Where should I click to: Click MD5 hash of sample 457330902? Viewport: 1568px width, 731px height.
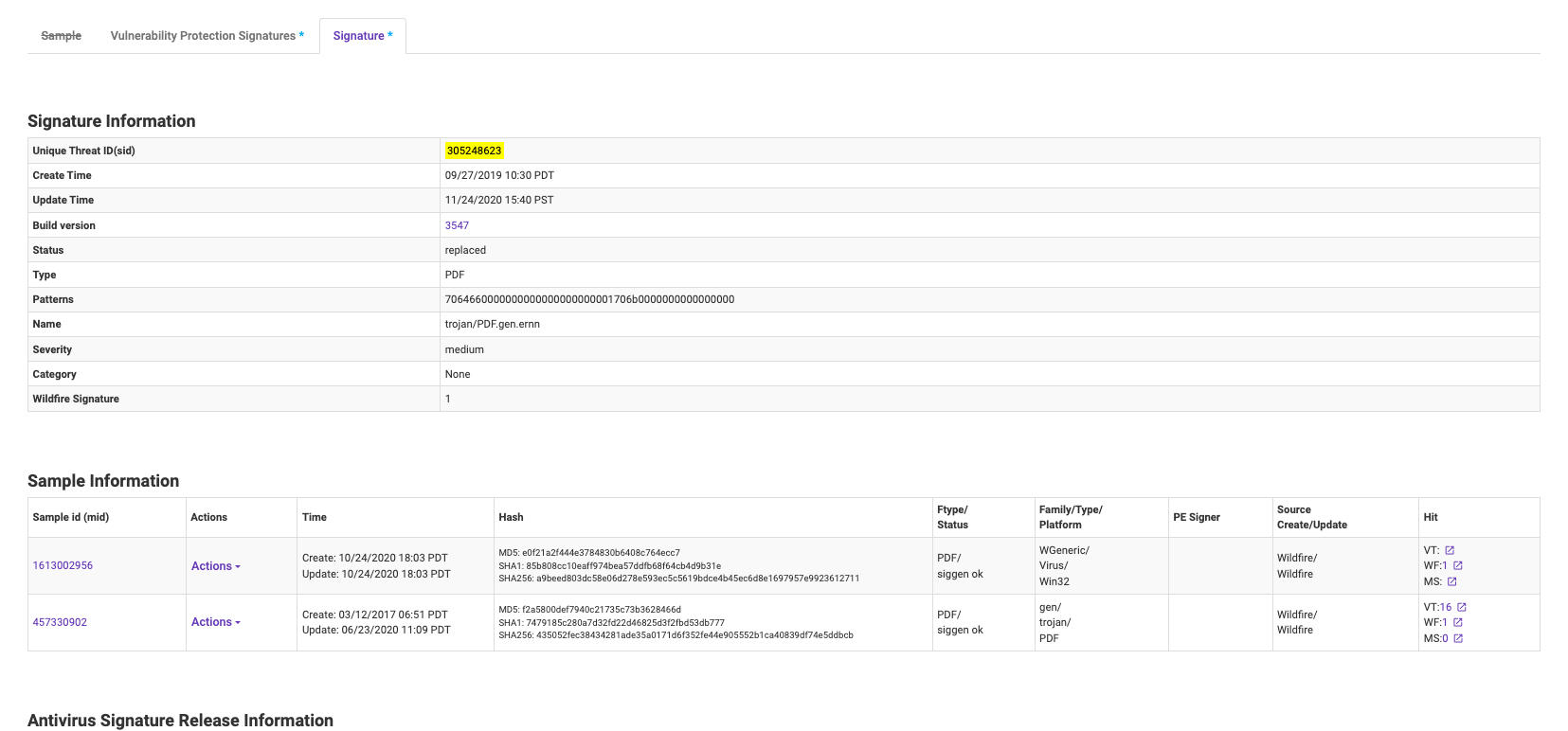[589, 610]
